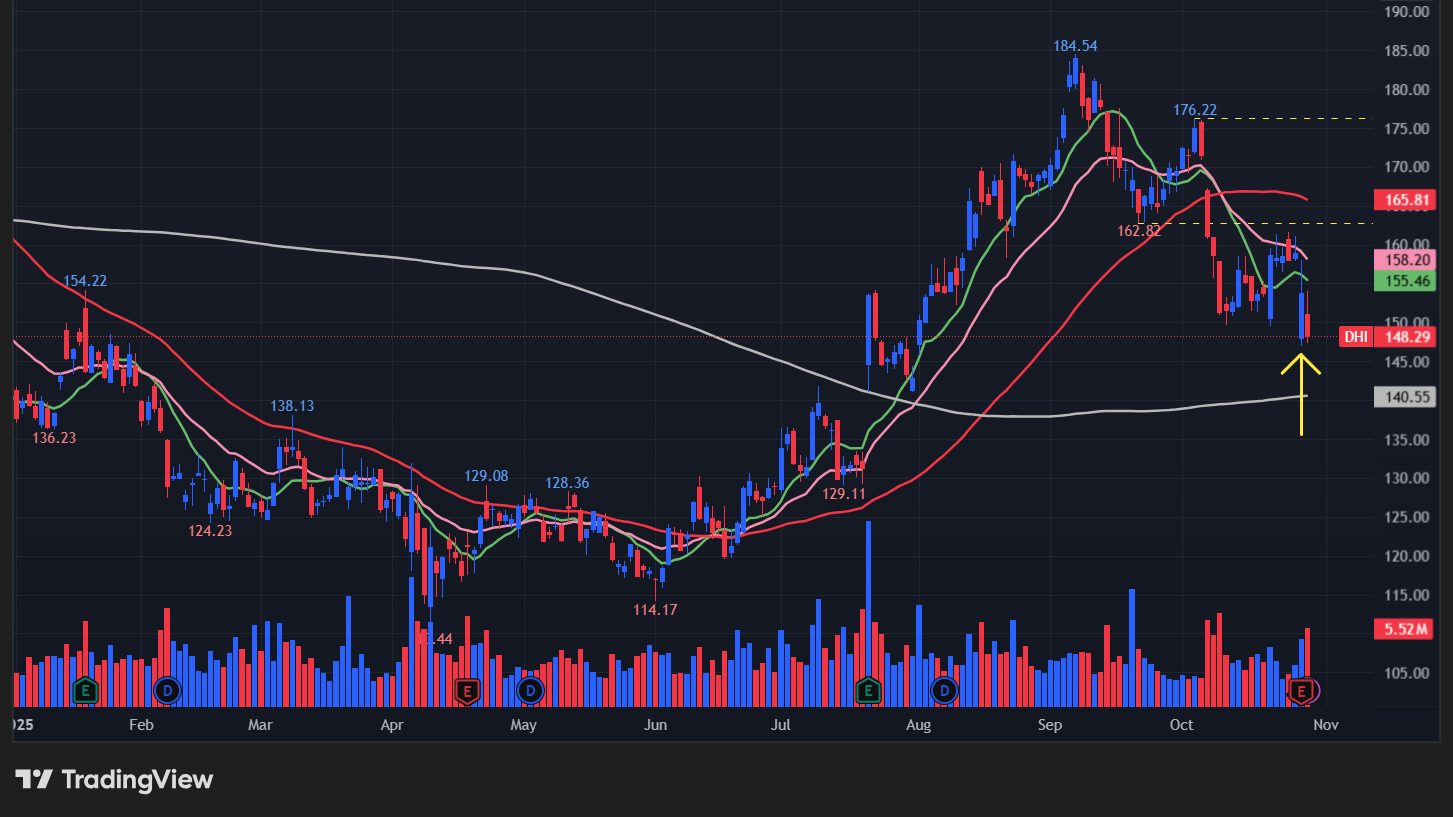Click the dividend D icon near February
The height and width of the screenshot is (817, 1453).
pyautogui.click(x=167, y=690)
